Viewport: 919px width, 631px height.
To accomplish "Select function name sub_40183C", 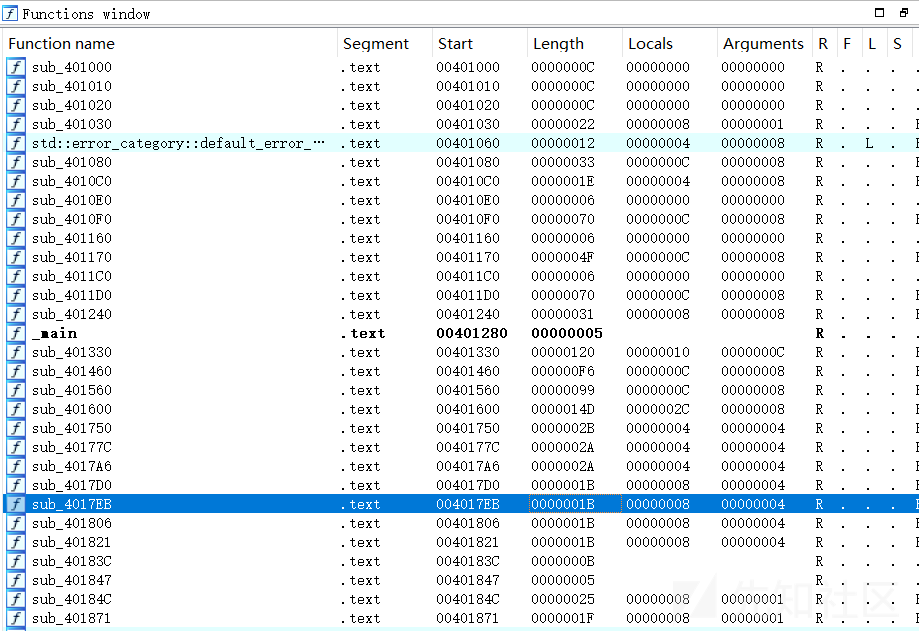I will (72, 561).
